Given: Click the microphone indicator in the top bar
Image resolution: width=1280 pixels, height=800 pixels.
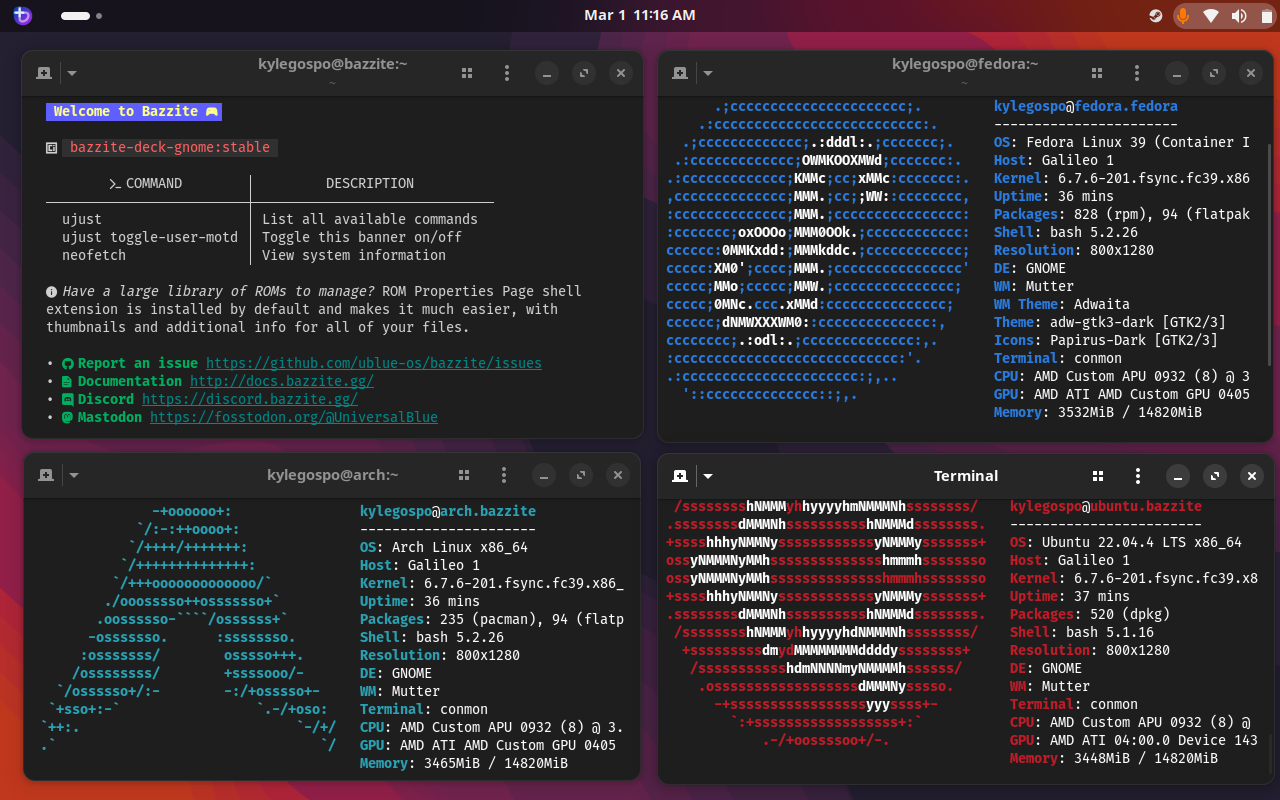Looking at the screenshot, I should click(1183, 16).
